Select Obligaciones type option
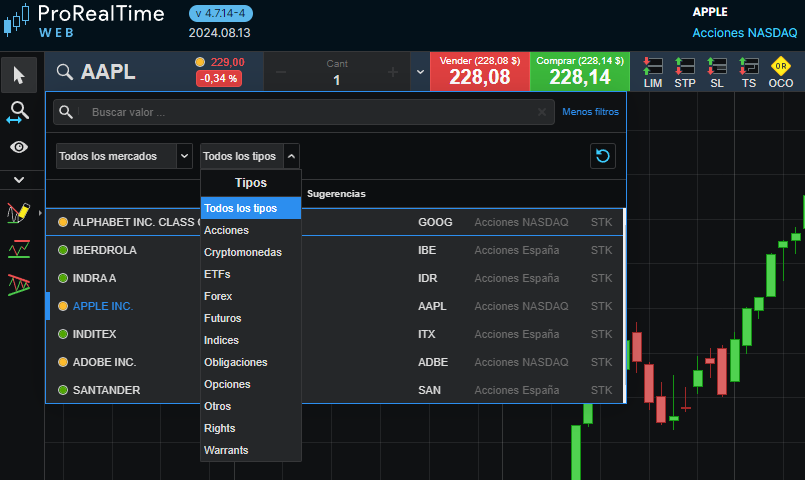Screen dimensions: 805x480 point(251,362)
